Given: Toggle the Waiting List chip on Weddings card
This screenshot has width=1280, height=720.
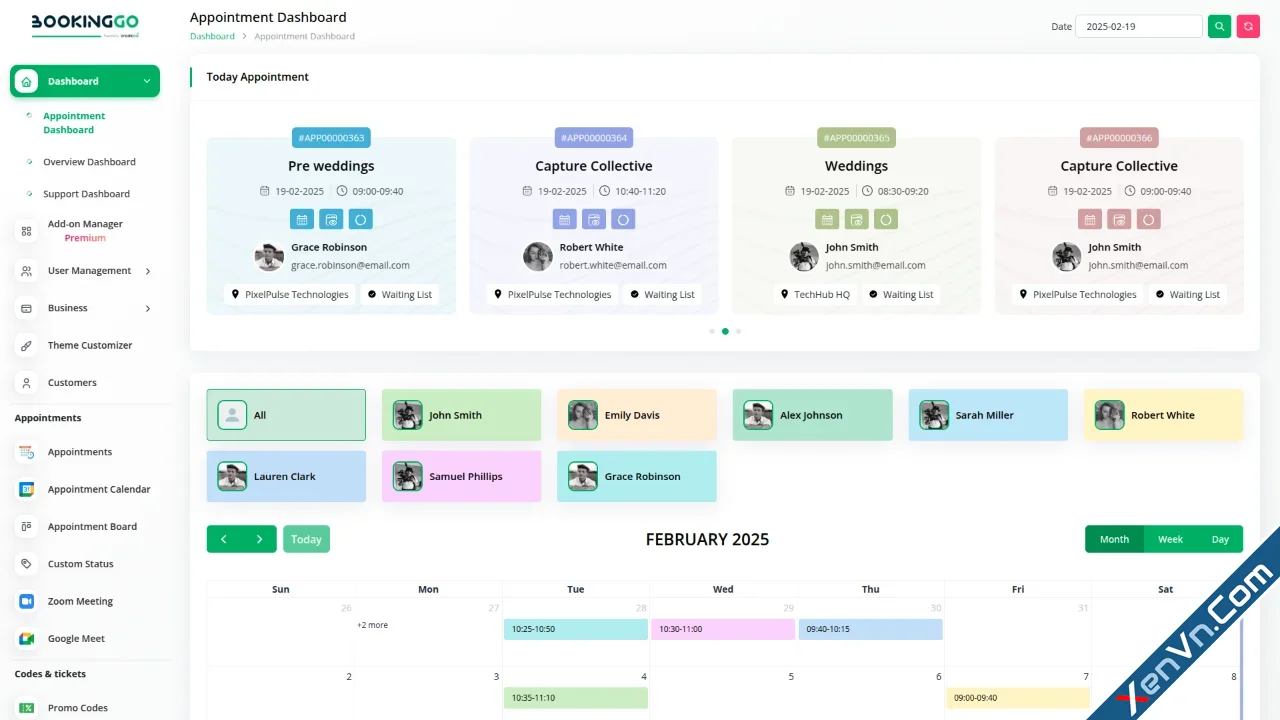Looking at the screenshot, I should tap(901, 294).
